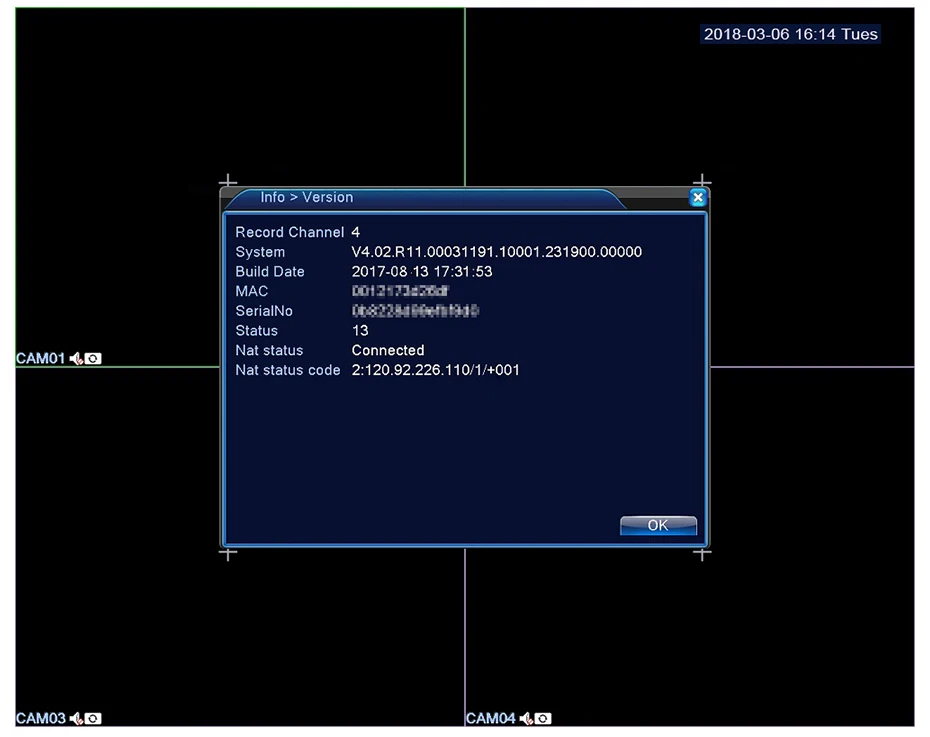Image resolution: width=930 pixels, height=737 pixels.
Task: Select the CAM04 channel label
Action: 491,719
